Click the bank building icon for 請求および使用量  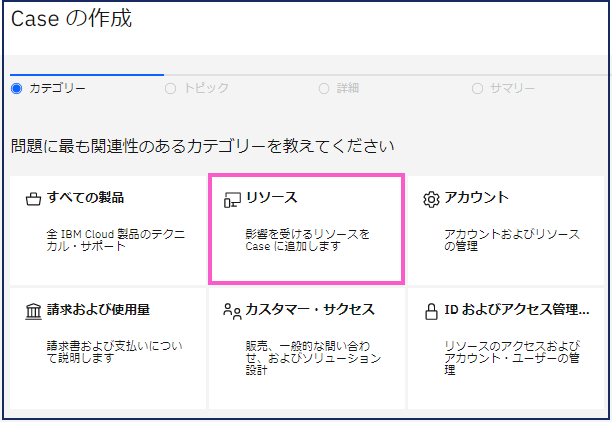click(33, 310)
